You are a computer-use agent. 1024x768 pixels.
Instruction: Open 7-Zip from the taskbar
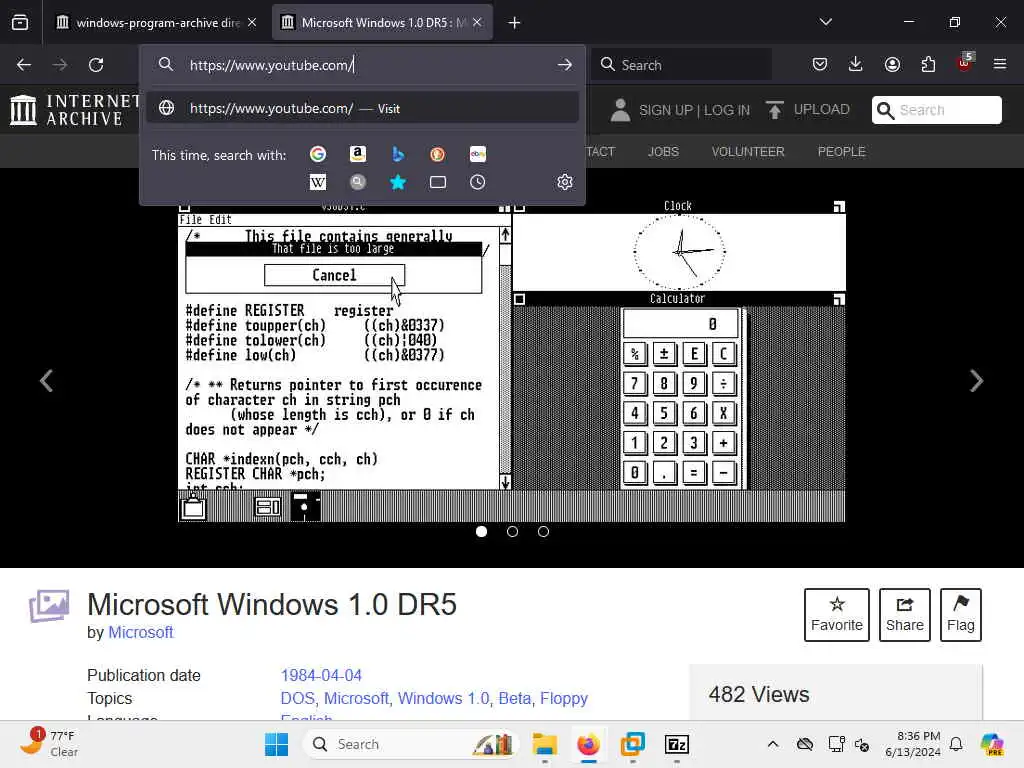tap(677, 744)
